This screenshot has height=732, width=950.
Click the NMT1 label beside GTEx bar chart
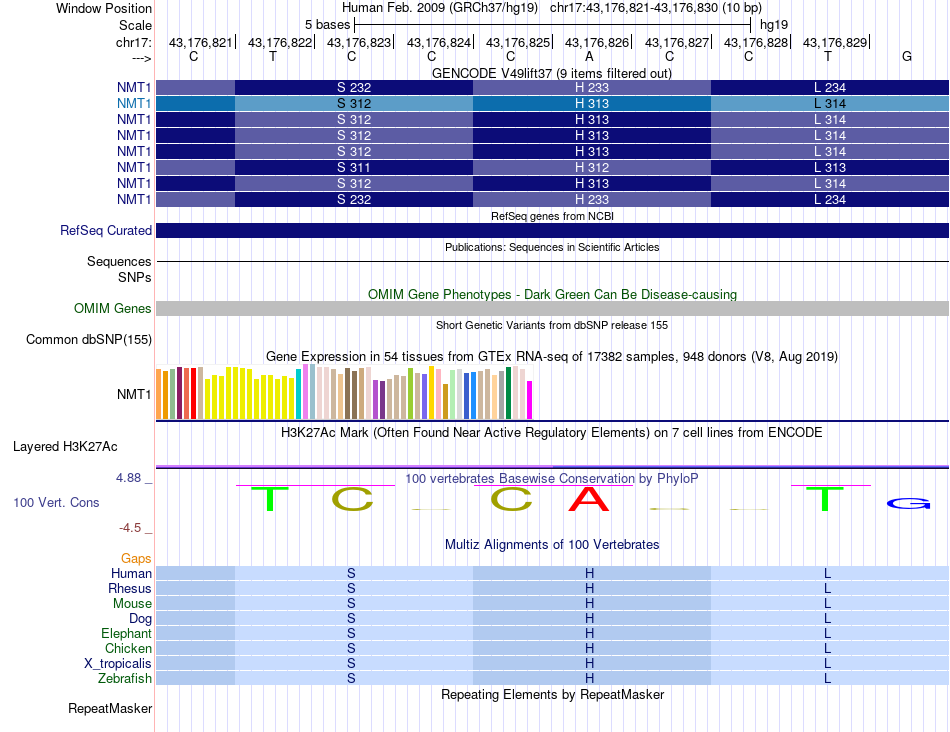pyautogui.click(x=134, y=394)
